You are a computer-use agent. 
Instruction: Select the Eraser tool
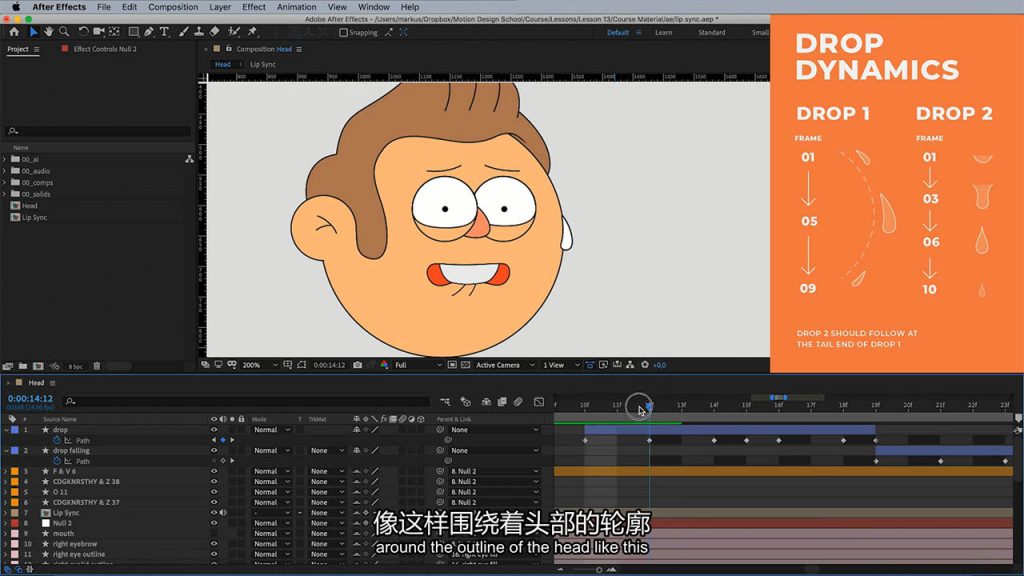[x=214, y=31]
